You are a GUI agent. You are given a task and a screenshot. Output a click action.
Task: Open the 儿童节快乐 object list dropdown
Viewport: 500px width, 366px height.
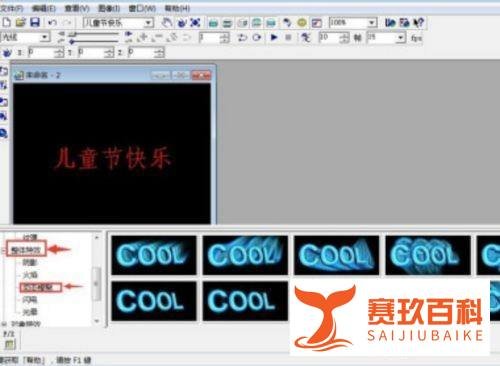tap(149, 23)
